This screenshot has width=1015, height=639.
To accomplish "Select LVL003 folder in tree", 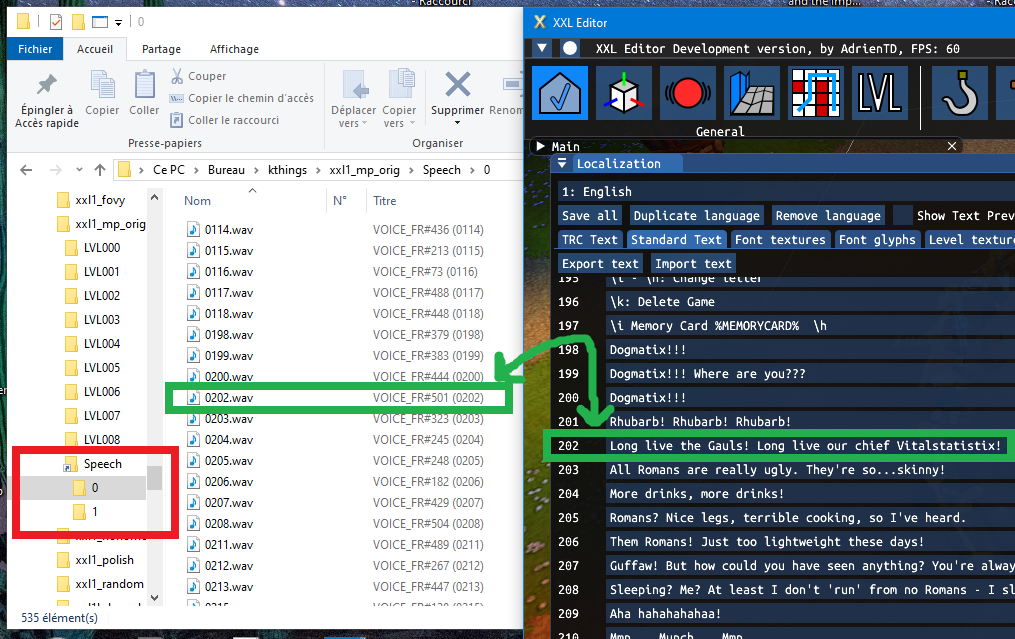I will click(102, 320).
